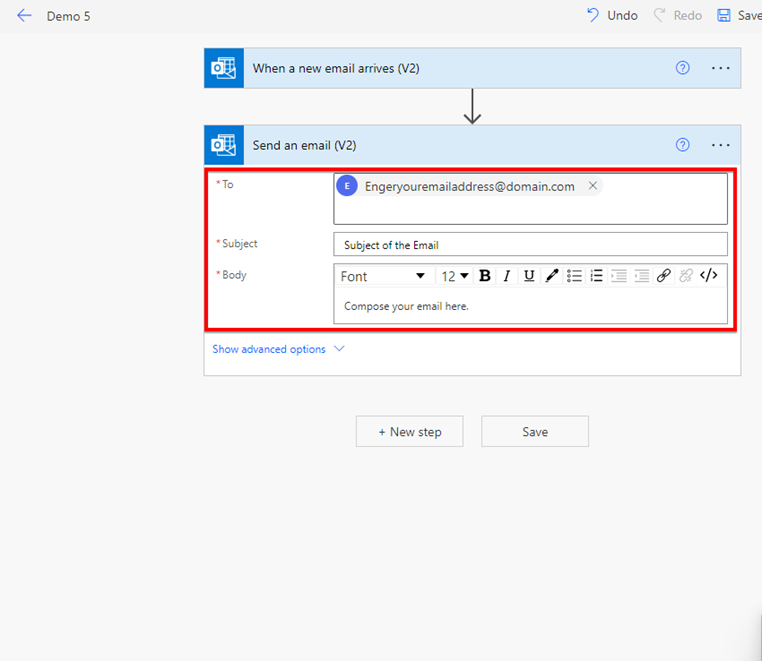
Task: Click the Subject input field
Action: point(530,244)
